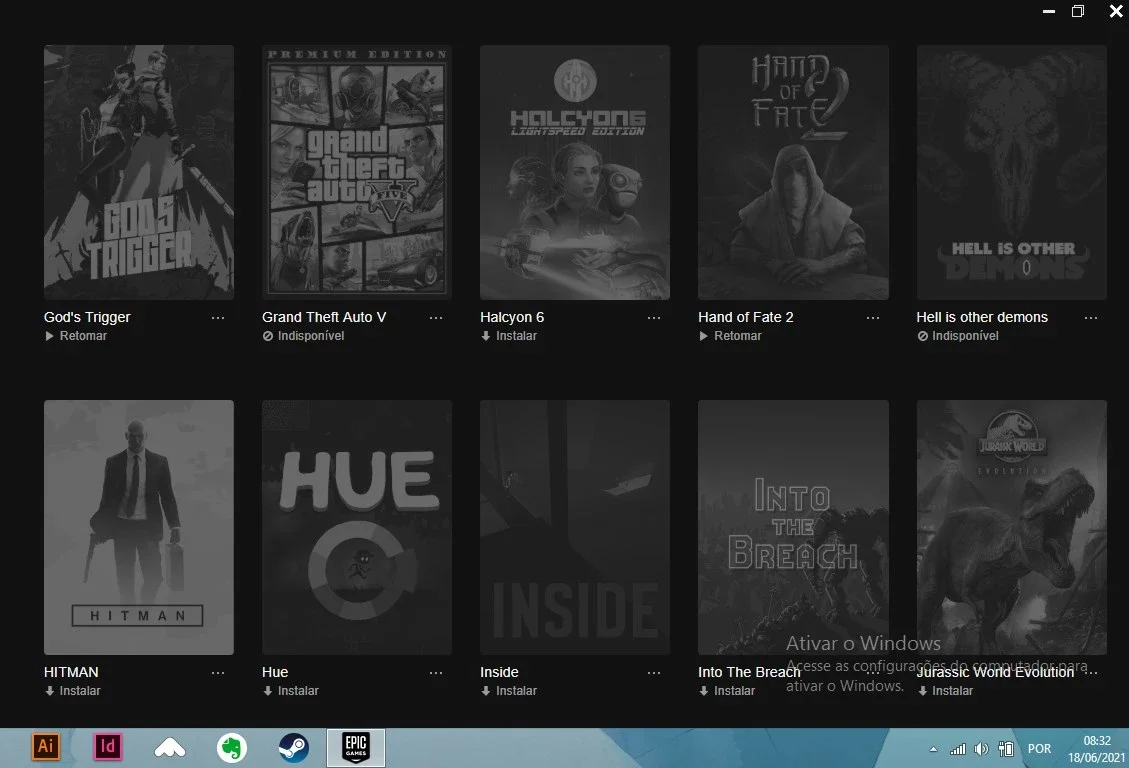
Task: Open the network signal tray icon
Action: [958, 749]
